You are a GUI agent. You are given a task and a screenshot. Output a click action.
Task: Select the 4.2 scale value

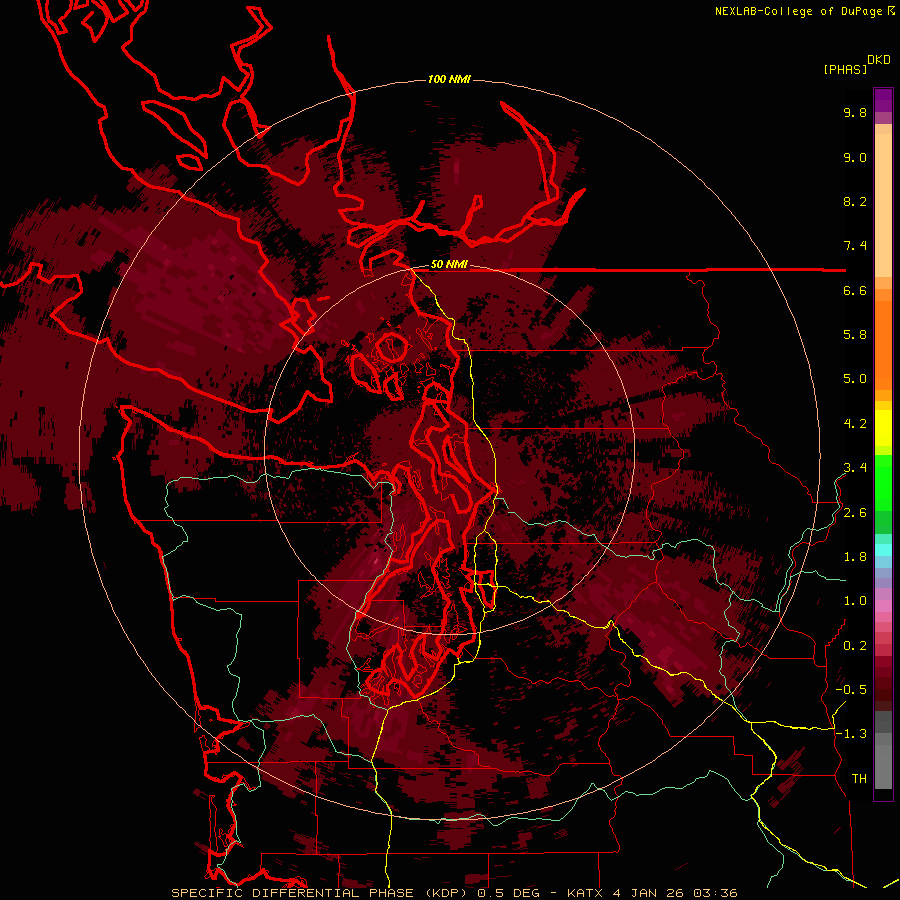[855, 424]
